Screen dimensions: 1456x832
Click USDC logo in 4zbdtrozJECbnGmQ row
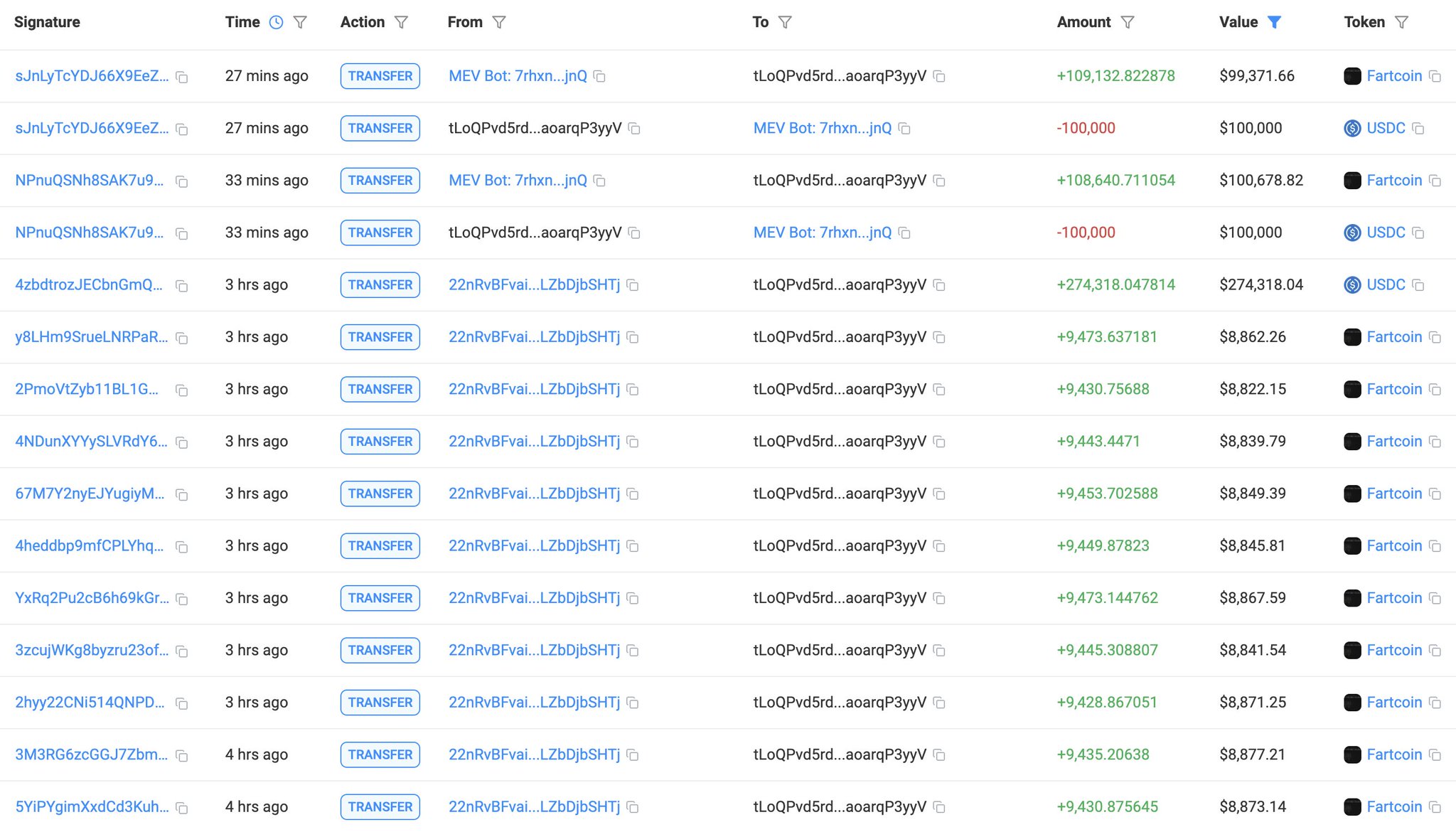coord(1352,284)
